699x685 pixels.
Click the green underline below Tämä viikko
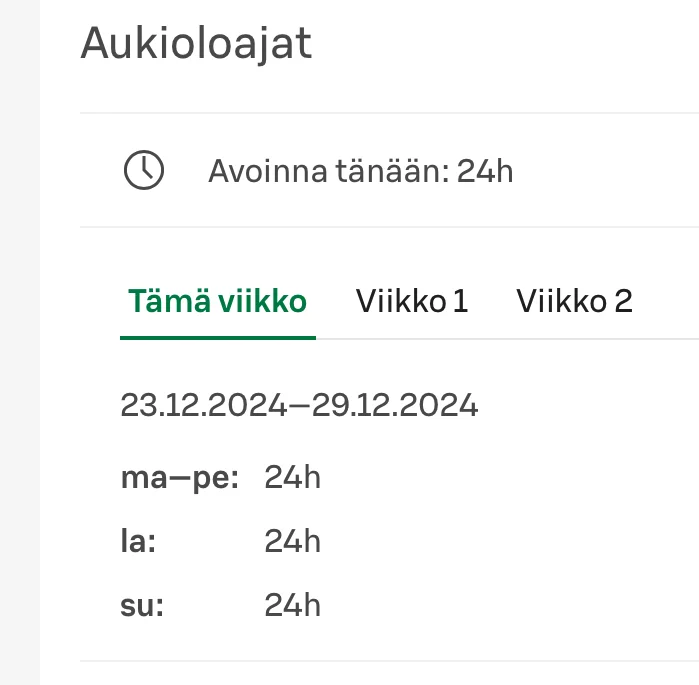click(x=217, y=338)
